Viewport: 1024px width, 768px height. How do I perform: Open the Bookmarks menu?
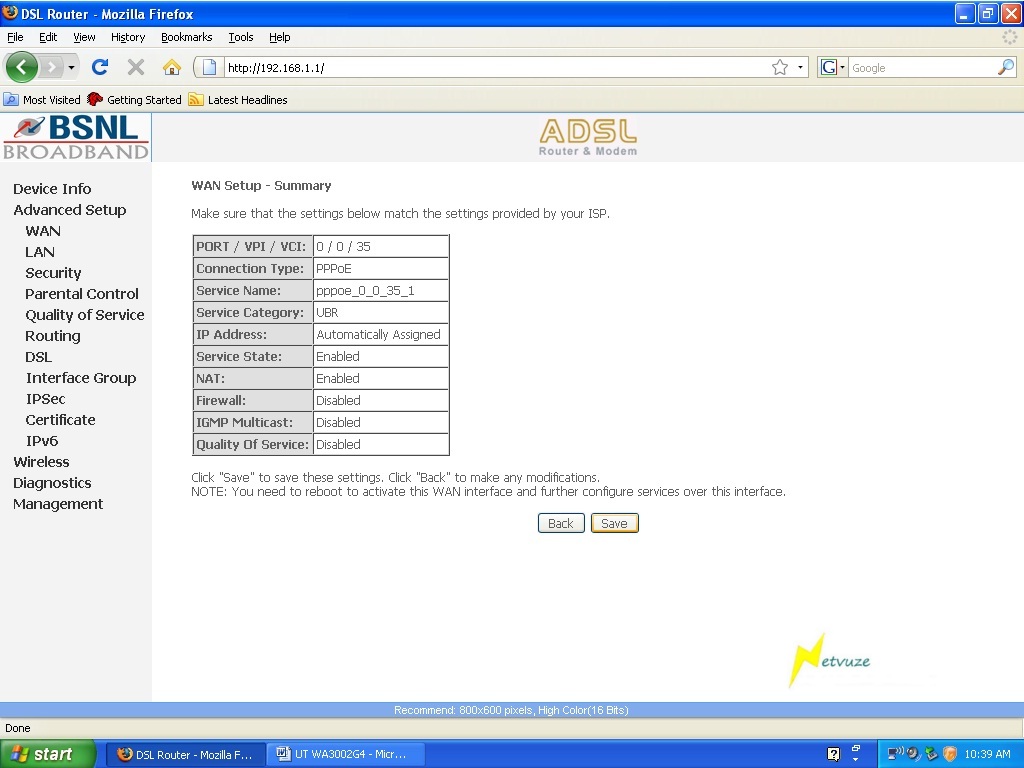186,37
